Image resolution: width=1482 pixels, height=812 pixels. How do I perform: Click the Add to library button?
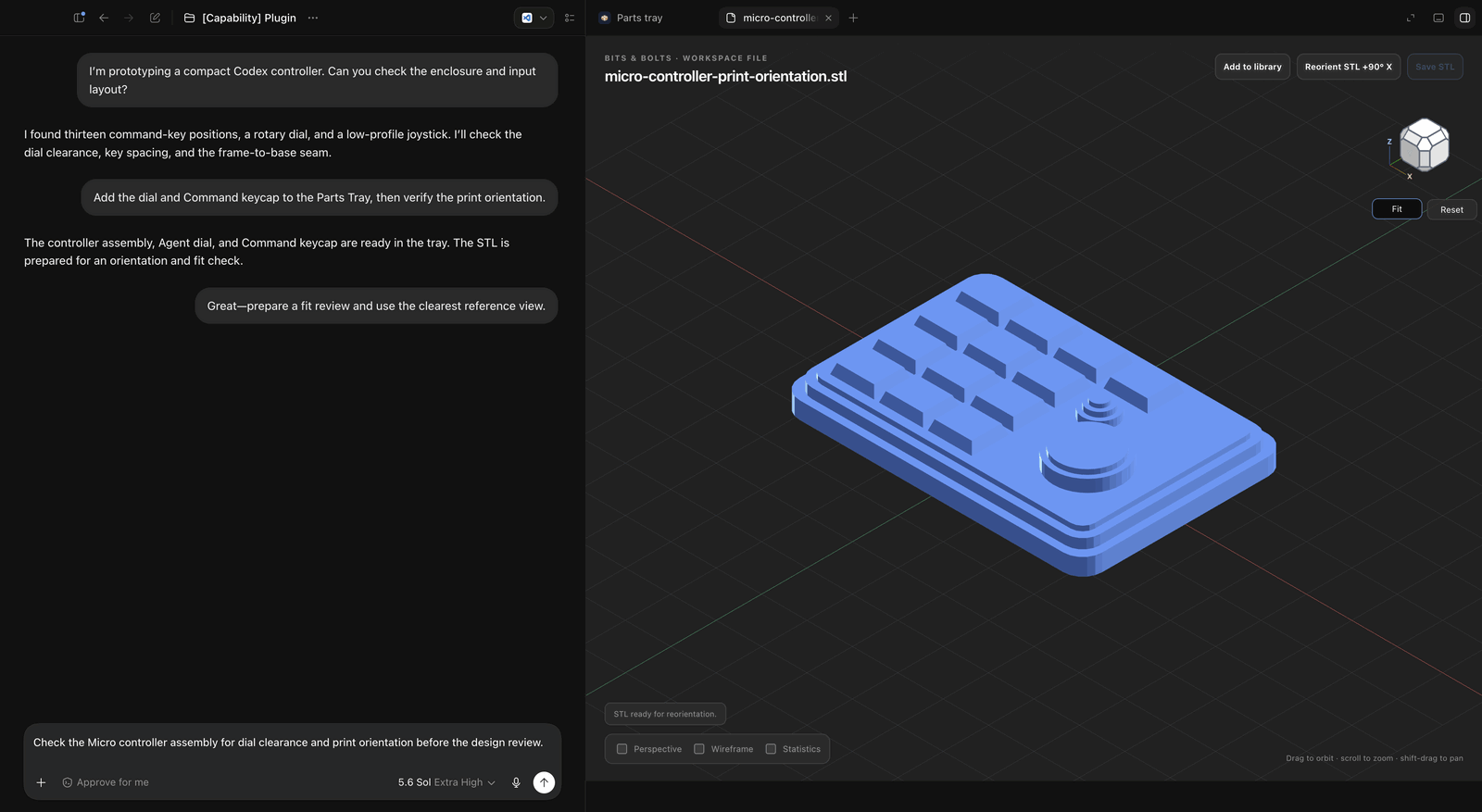click(x=1252, y=67)
